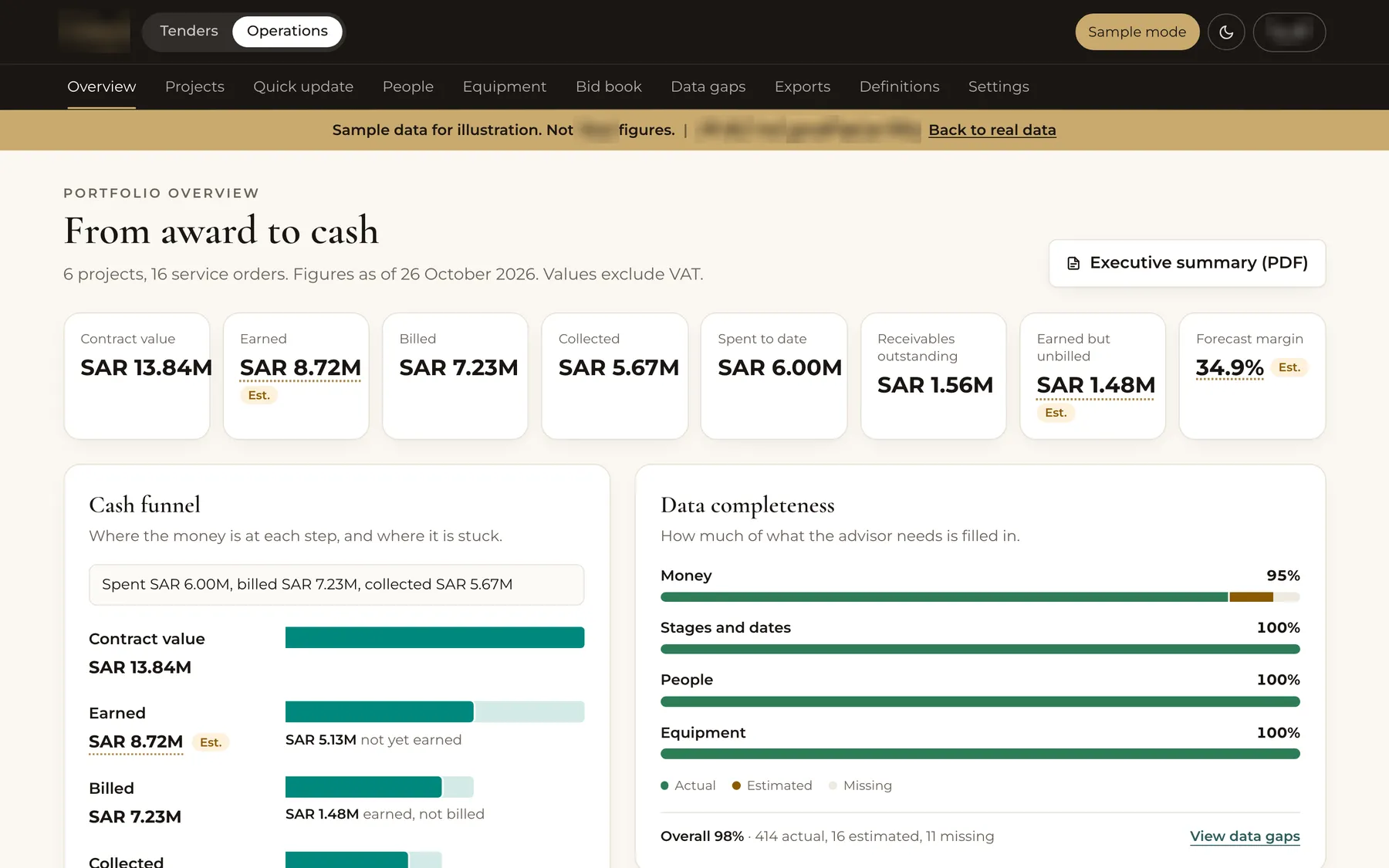Click the brown Estimated legend dot

point(736,785)
